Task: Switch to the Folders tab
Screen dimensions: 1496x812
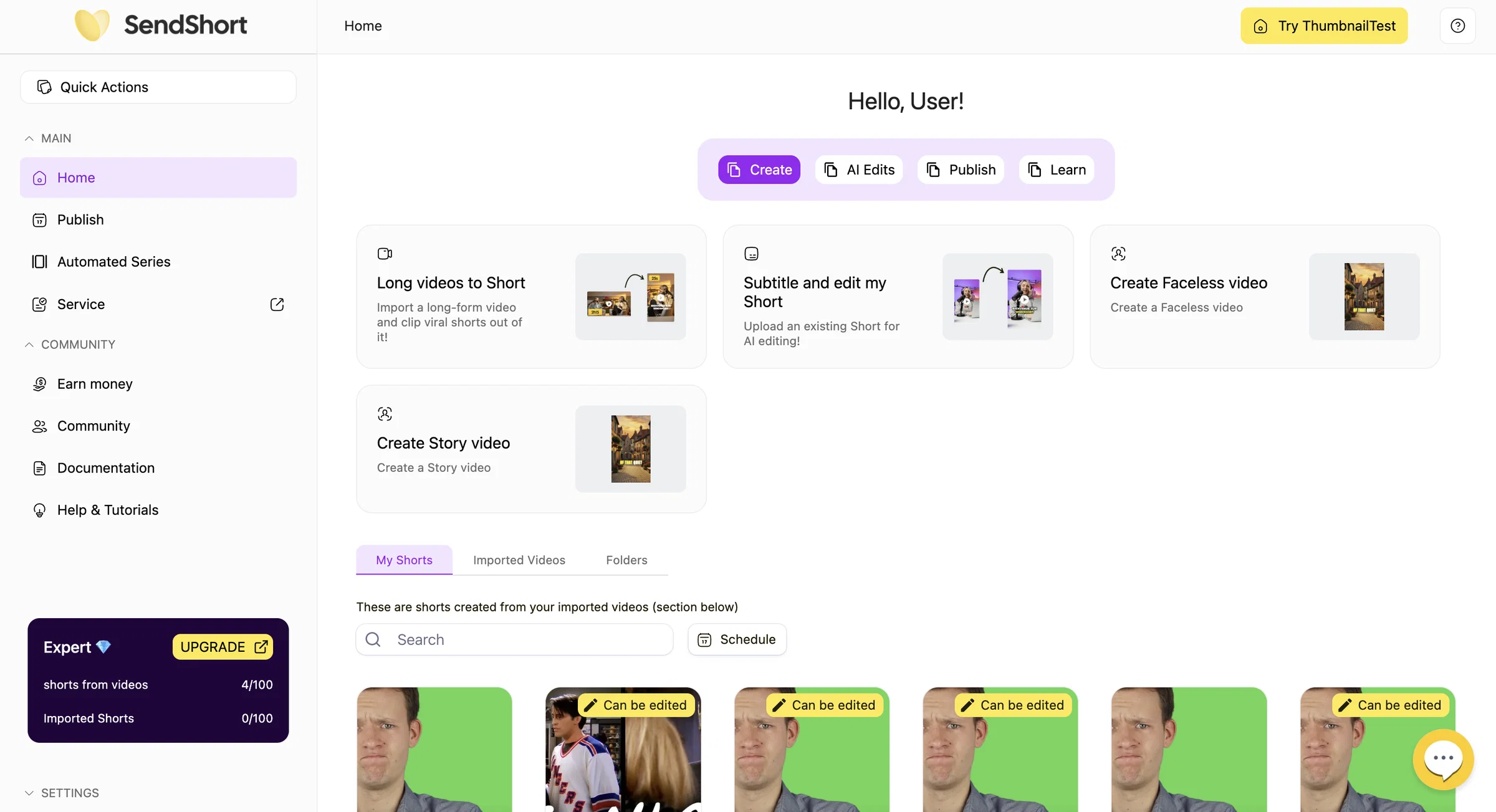Action: coord(626,560)
